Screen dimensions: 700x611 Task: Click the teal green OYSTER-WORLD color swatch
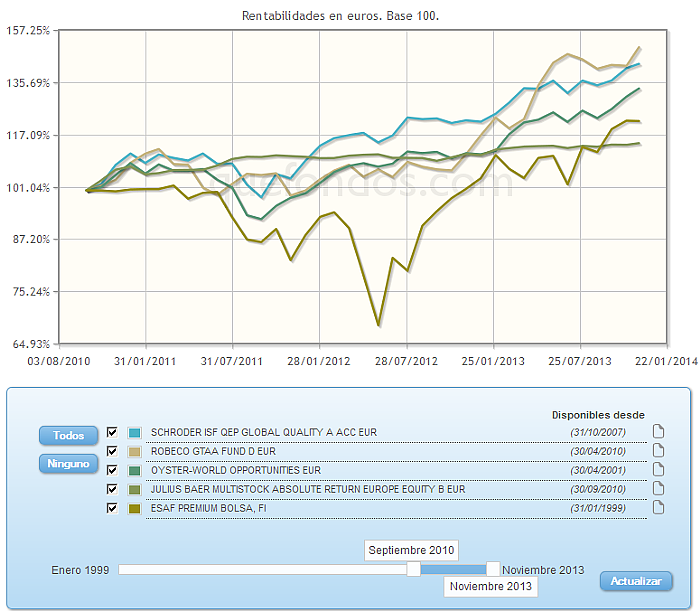point(134,470)
